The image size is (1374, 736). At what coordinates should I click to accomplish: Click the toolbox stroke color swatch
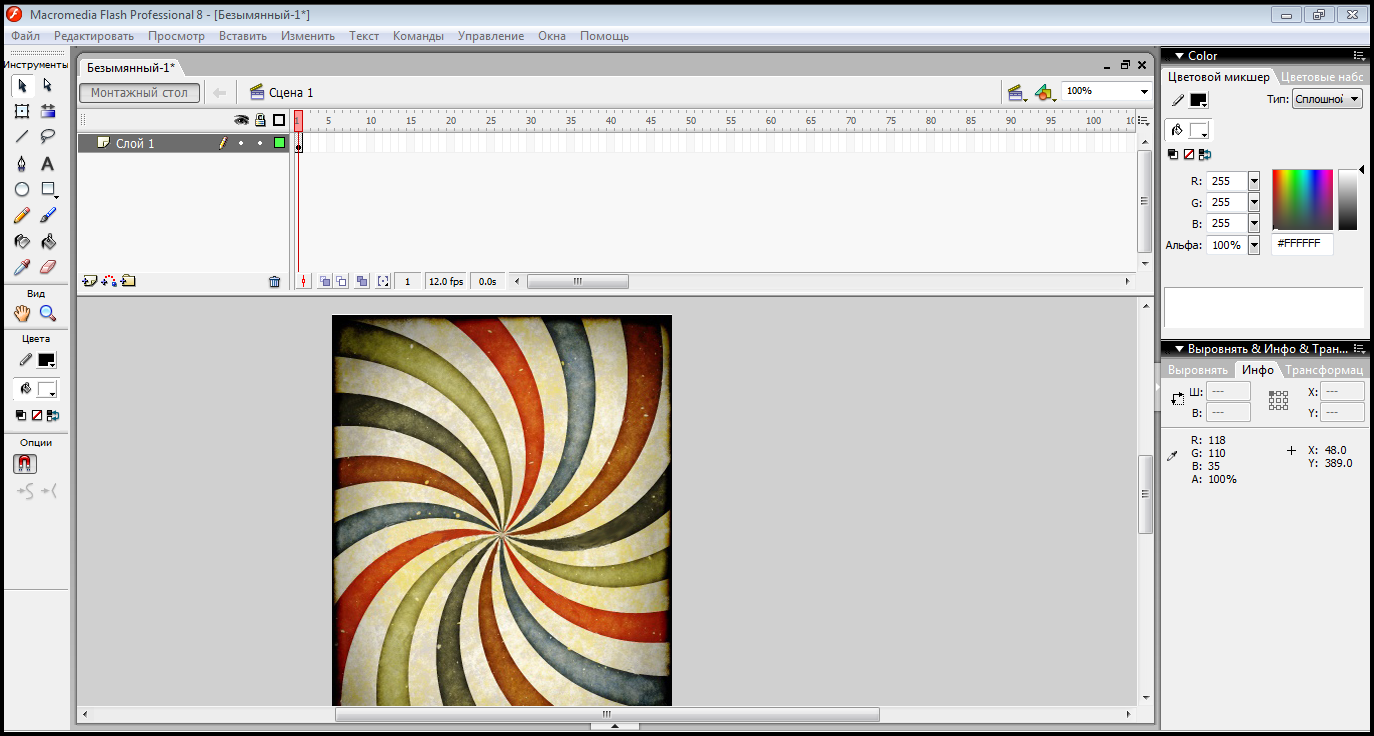point(47,361)
